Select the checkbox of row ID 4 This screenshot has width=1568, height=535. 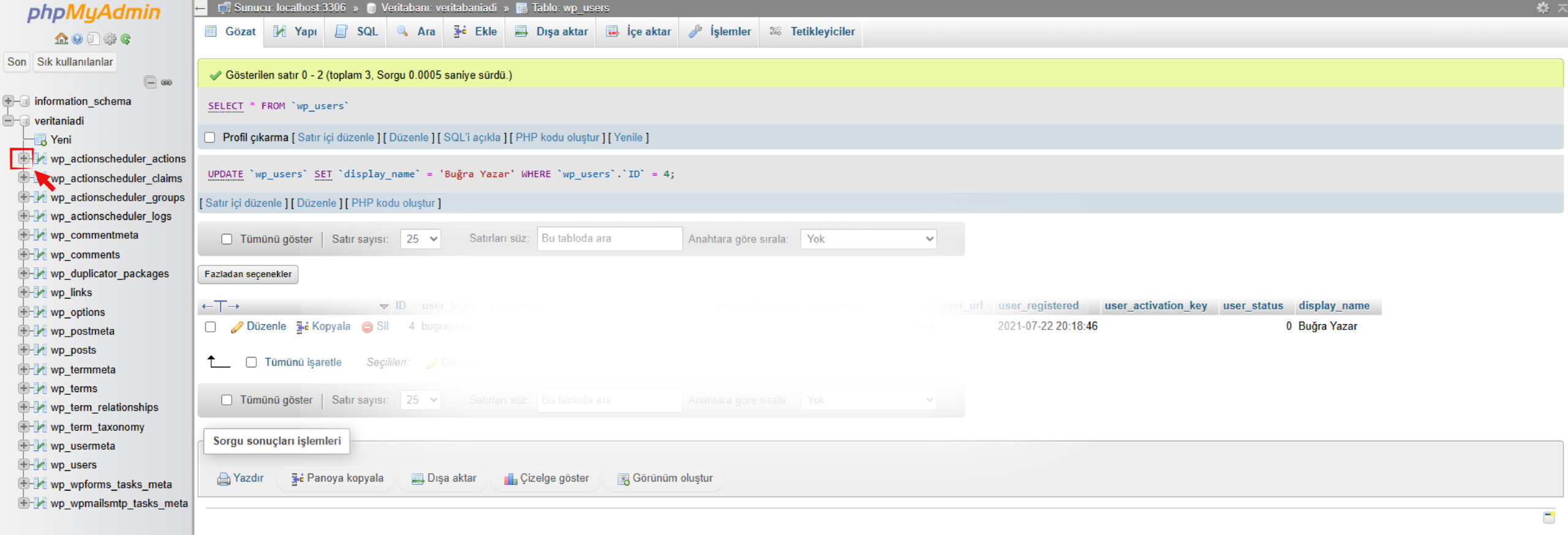click(x=211, y=327)
